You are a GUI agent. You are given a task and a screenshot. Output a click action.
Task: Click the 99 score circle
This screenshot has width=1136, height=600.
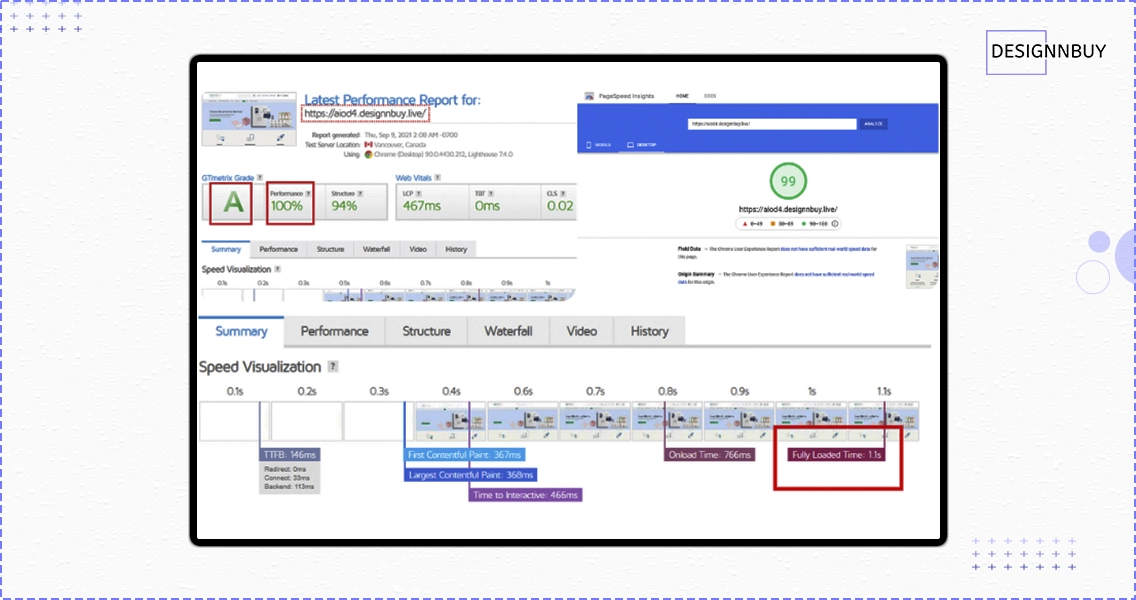click(x=788, y=183)
